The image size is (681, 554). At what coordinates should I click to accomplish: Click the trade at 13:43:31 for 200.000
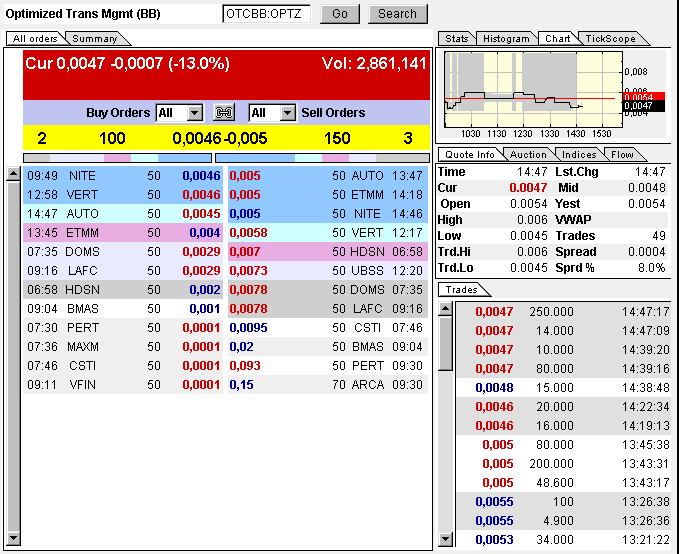coord(564,463)
